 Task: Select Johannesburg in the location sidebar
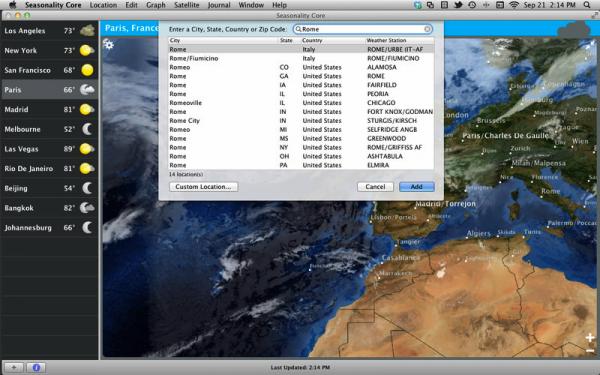coord(49,228)
